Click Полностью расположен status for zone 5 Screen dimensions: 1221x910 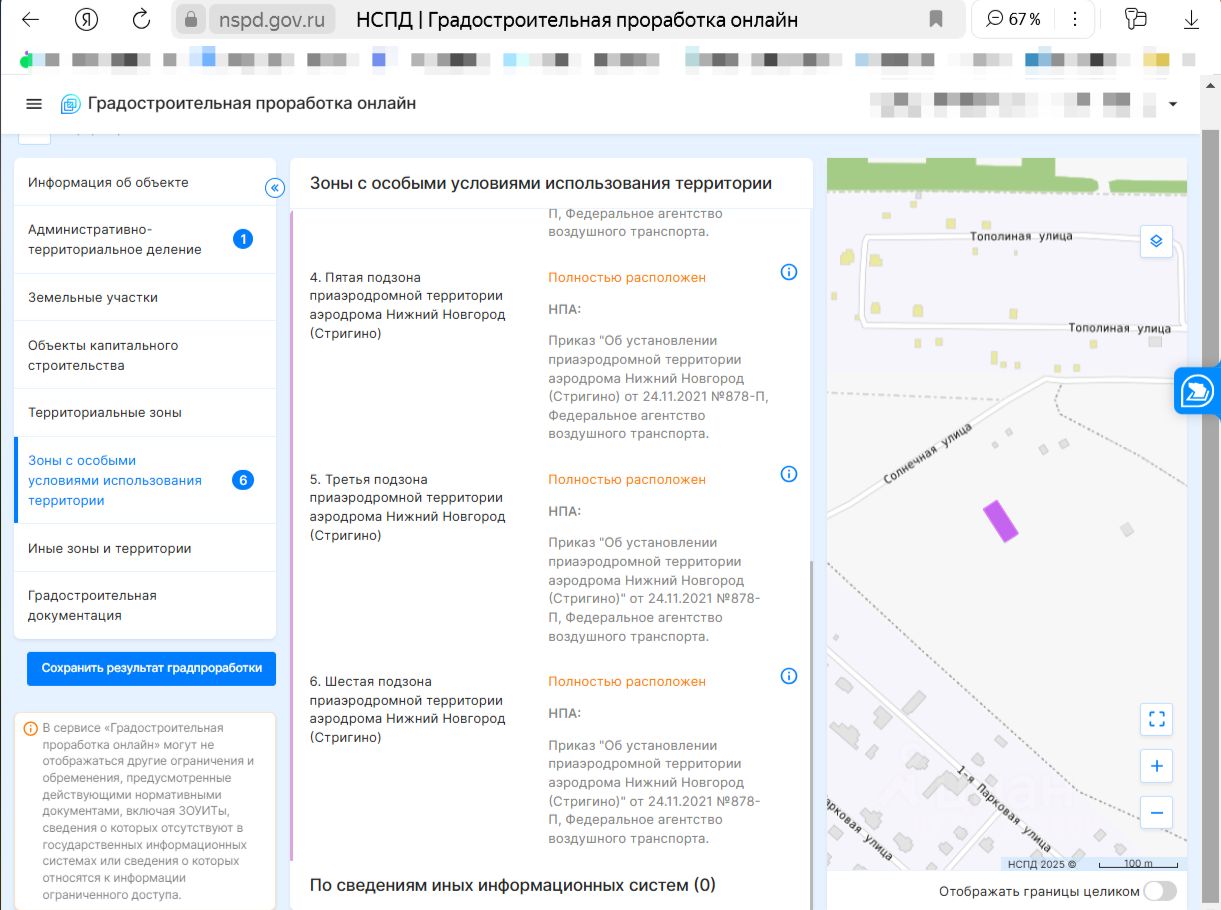point(627,479)
